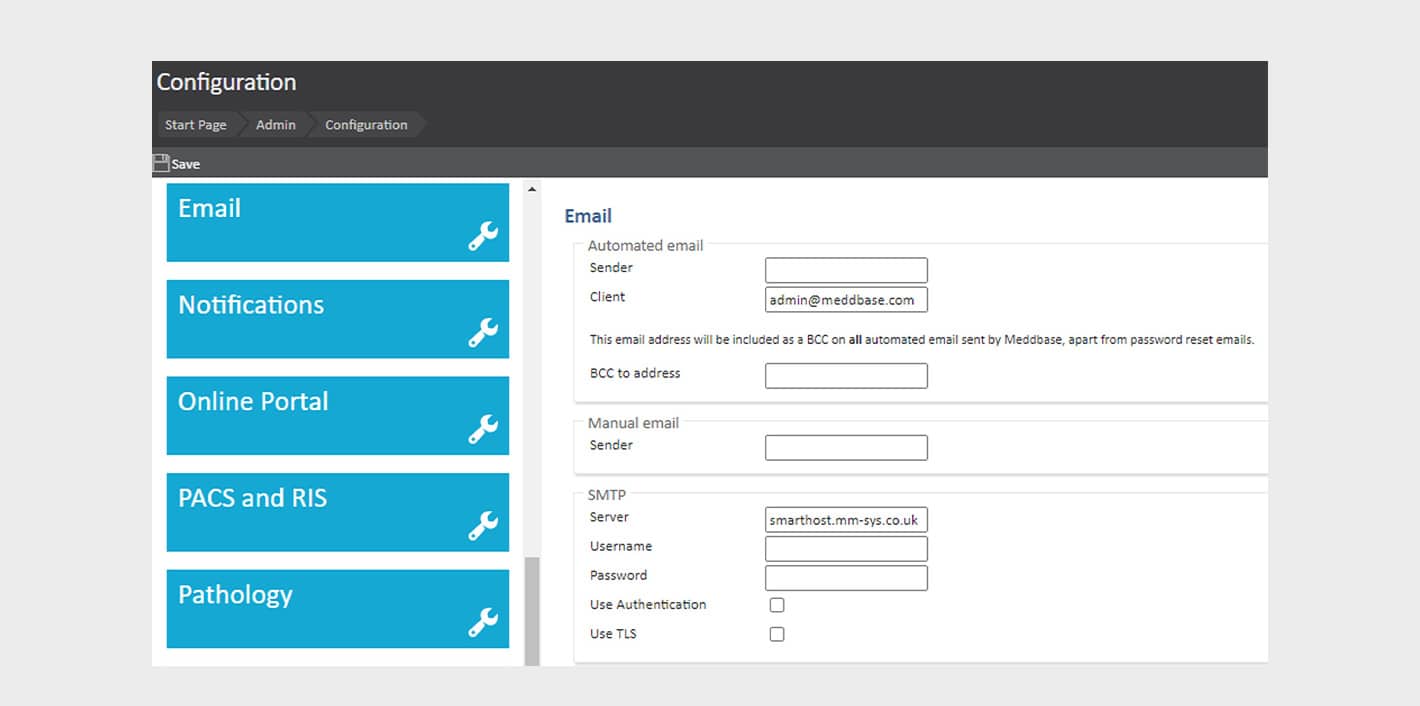Enable the Use Authentication checkbox
Viewport: 1420px width, 706px height.
tap(777, 605)
